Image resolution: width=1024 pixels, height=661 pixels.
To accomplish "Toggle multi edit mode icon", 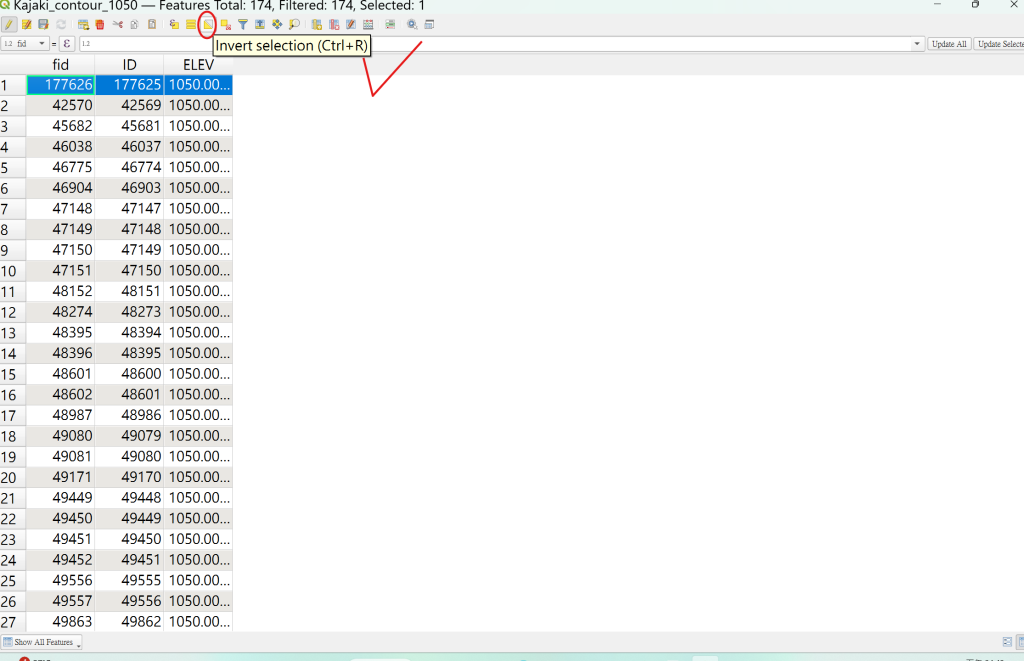I will (27, 25).
